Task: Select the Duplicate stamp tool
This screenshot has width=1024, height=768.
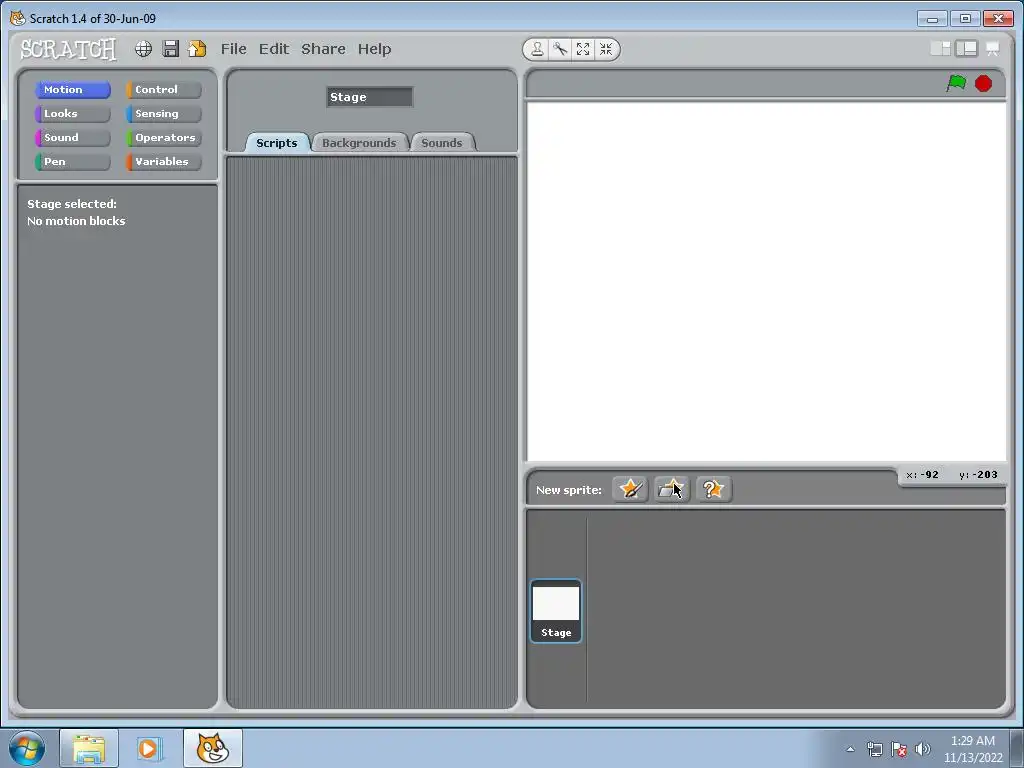Action: point(537,50)
